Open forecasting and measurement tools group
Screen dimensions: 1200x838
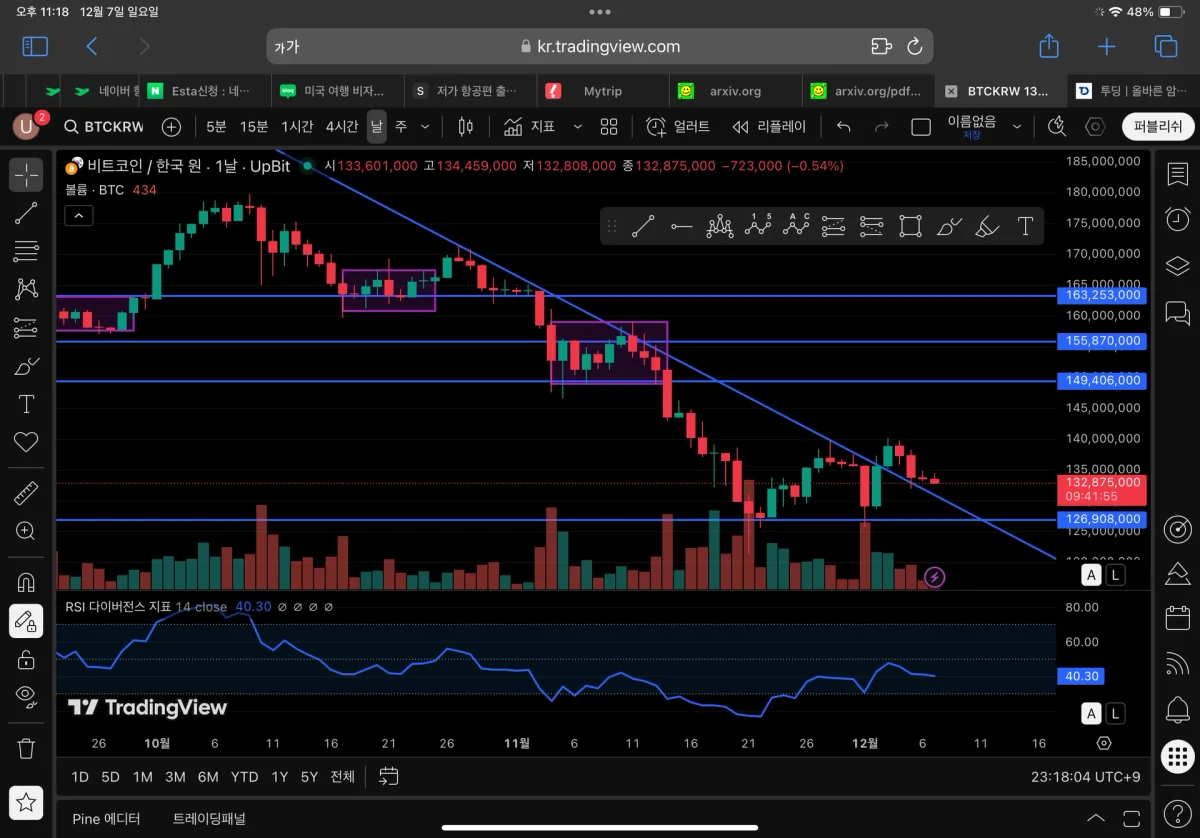pos(26,327)
